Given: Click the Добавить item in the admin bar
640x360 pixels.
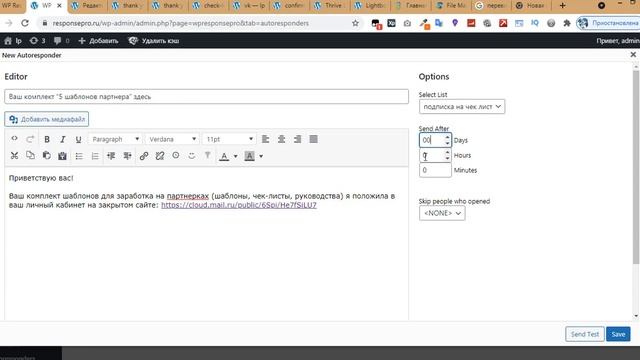Looking at the screenshot, I should pyautogui.click(x=98, y=41).
